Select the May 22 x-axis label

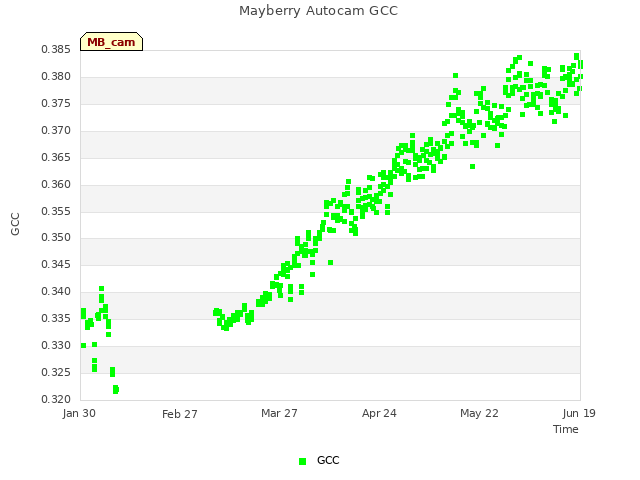point(479,413)
